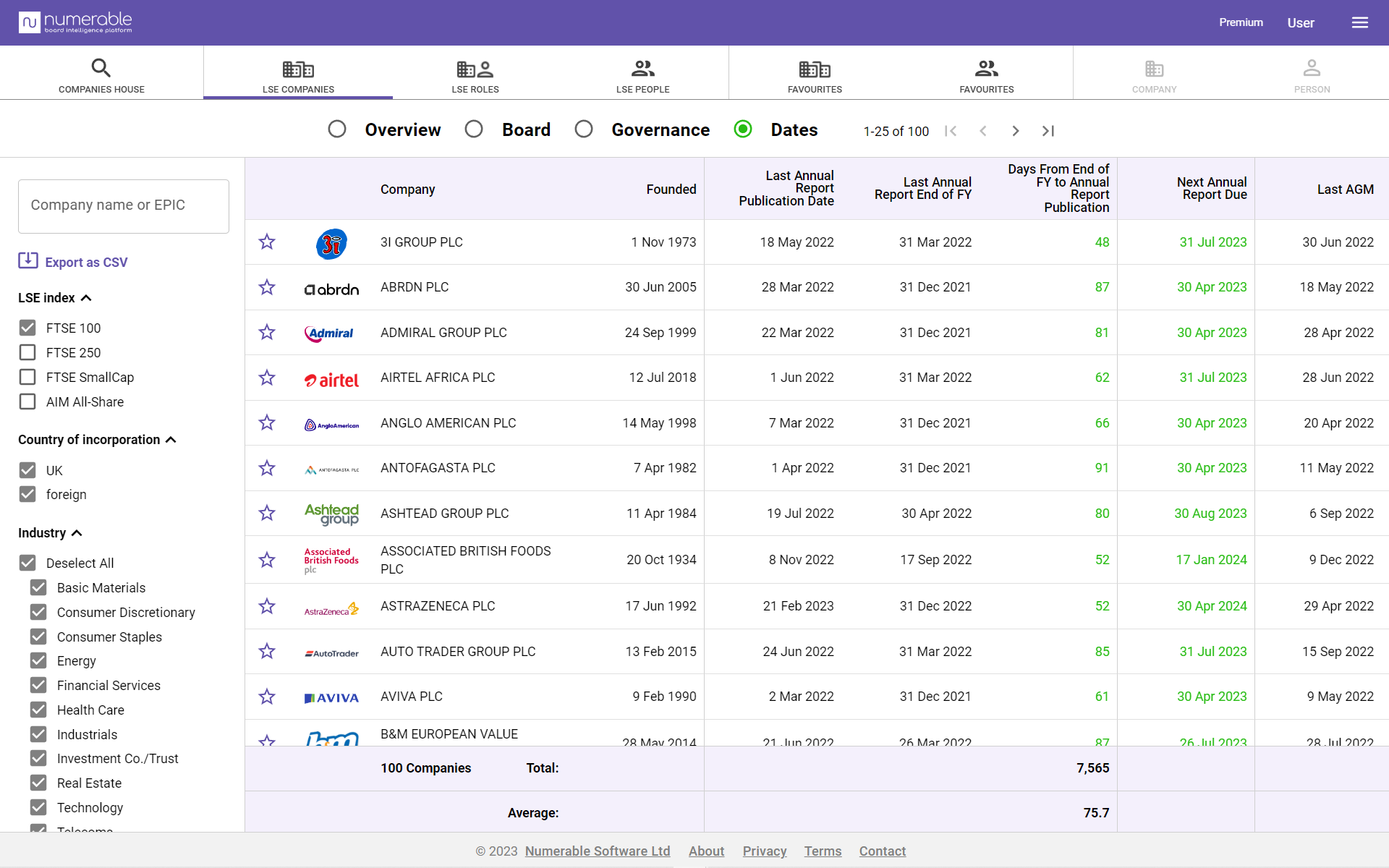The width and height of the screenshot is (1389, 868).
Task: Open people Favourites tab
Action: [987, 75]
